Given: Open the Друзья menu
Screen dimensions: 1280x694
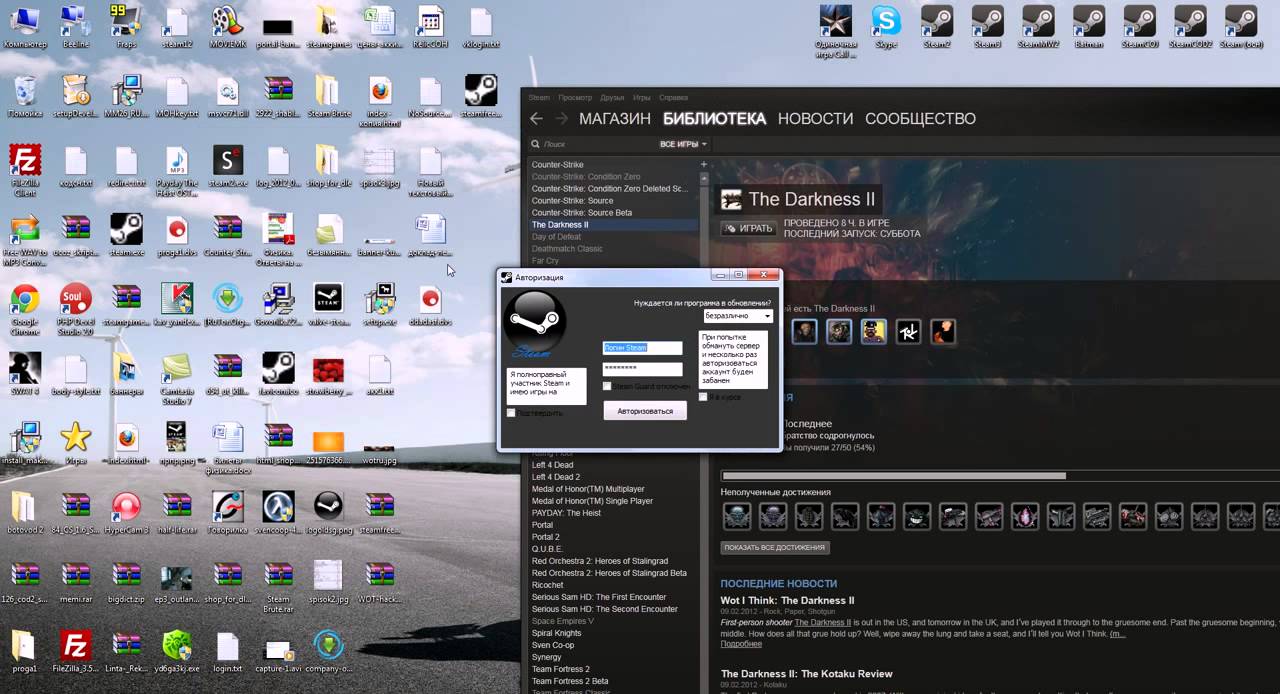Looking at the screenshot, I should tap(612, 98).
